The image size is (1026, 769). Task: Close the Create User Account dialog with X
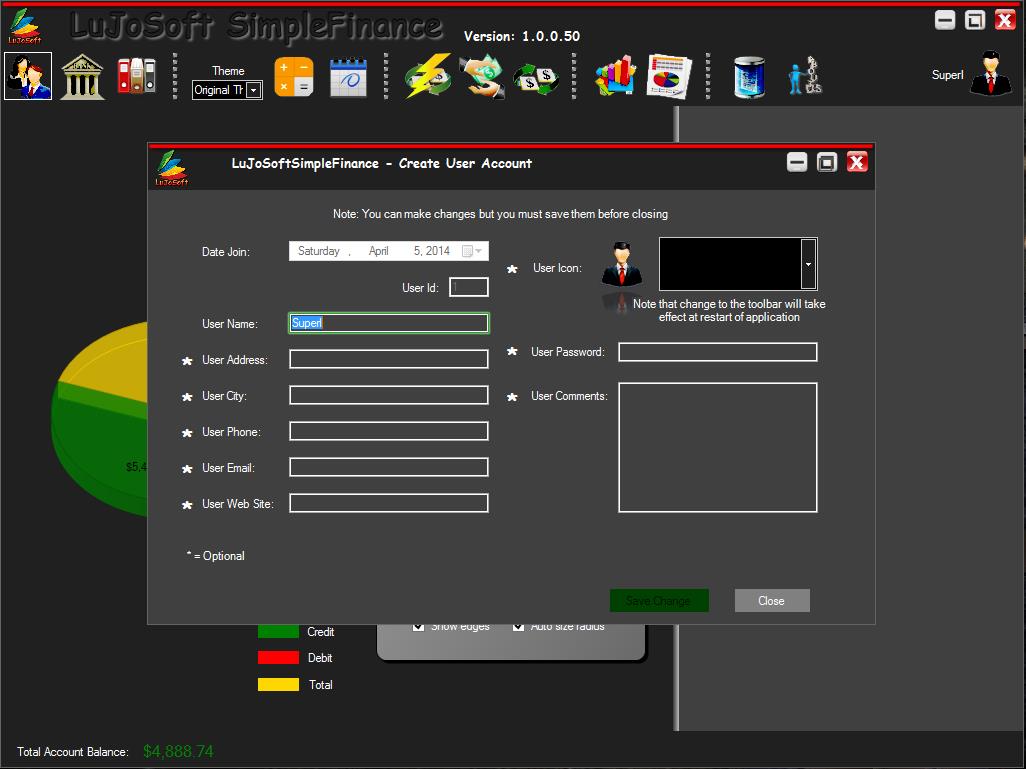857,162
